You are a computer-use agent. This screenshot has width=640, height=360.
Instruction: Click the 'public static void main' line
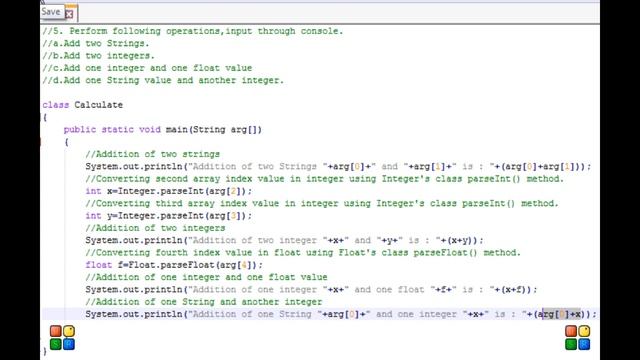[x=162, y=129]
